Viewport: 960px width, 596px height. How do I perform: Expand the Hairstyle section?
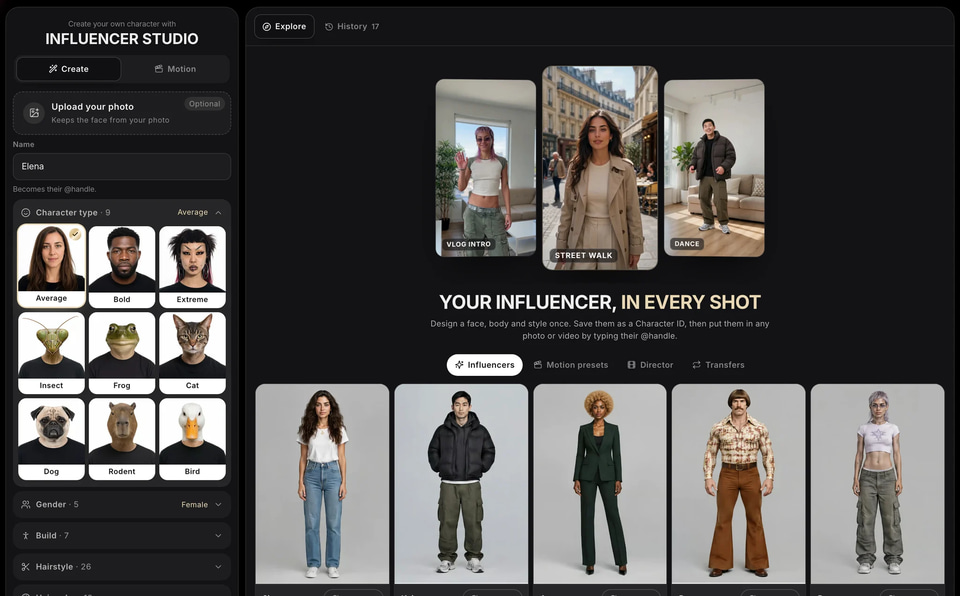click(x=122, y=567)
